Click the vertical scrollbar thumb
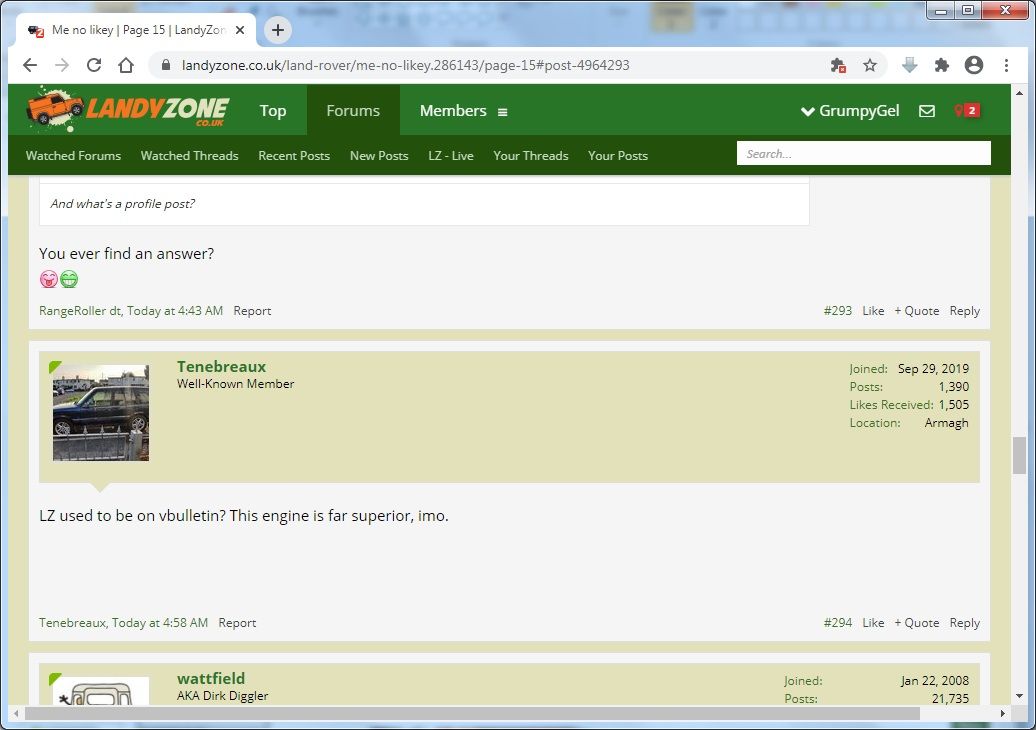The width and height of the screenshot is (1036, 730). click(x=1019, y=456)
